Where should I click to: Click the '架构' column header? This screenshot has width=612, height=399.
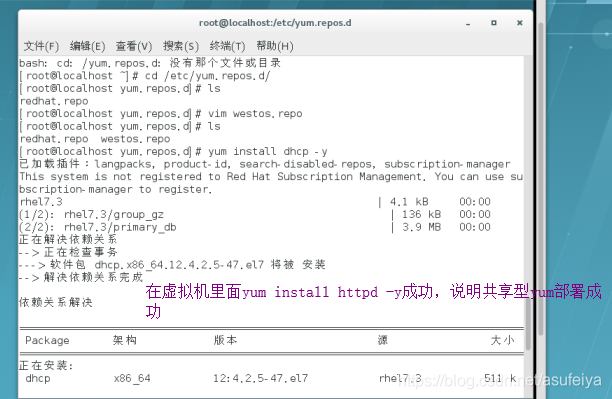click(125, 340)
